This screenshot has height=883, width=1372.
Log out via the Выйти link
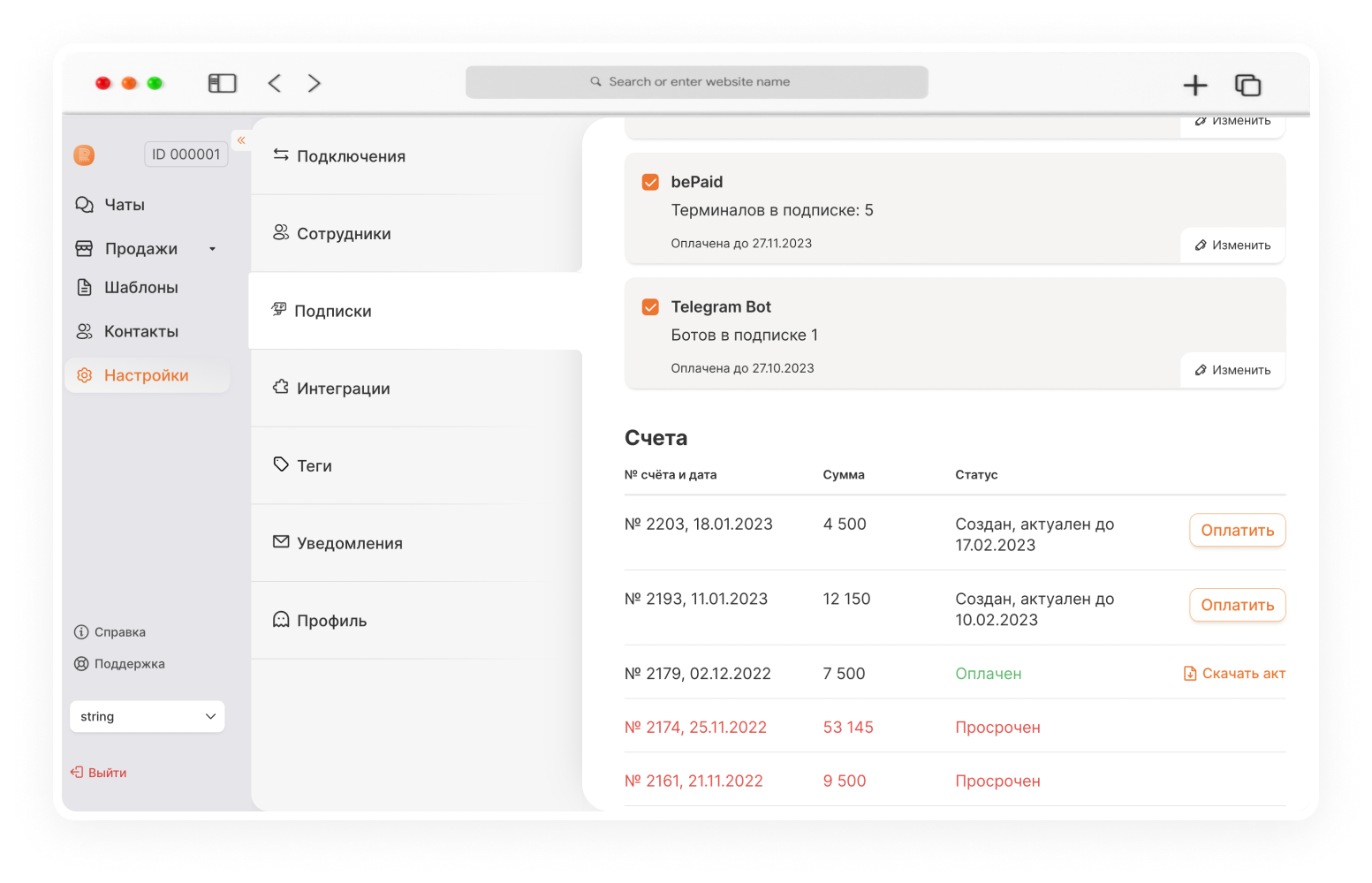click(99, 773)
